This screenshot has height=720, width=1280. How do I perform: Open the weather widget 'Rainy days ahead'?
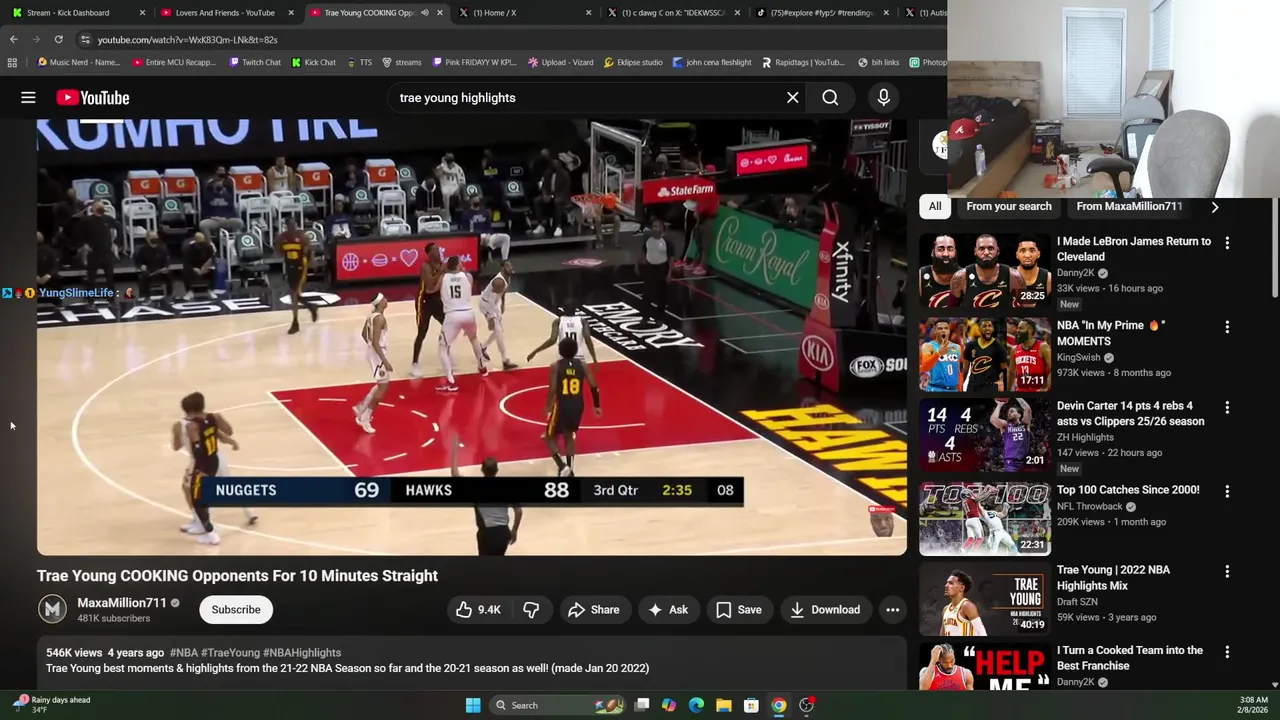[x=51, y=704]
